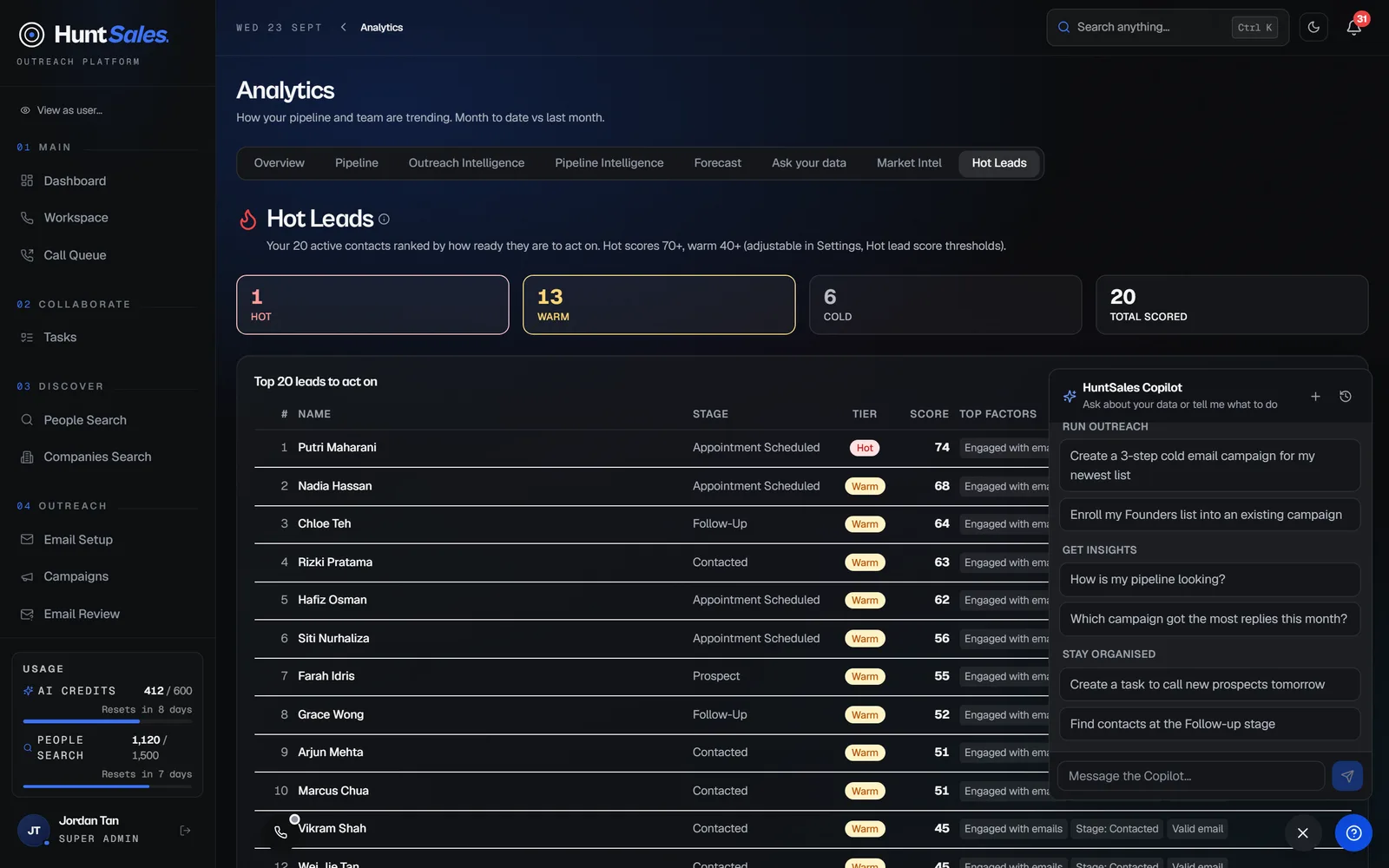Choose 'Enroll my Founders list into an existing campaign'

tap(1209, 515)
